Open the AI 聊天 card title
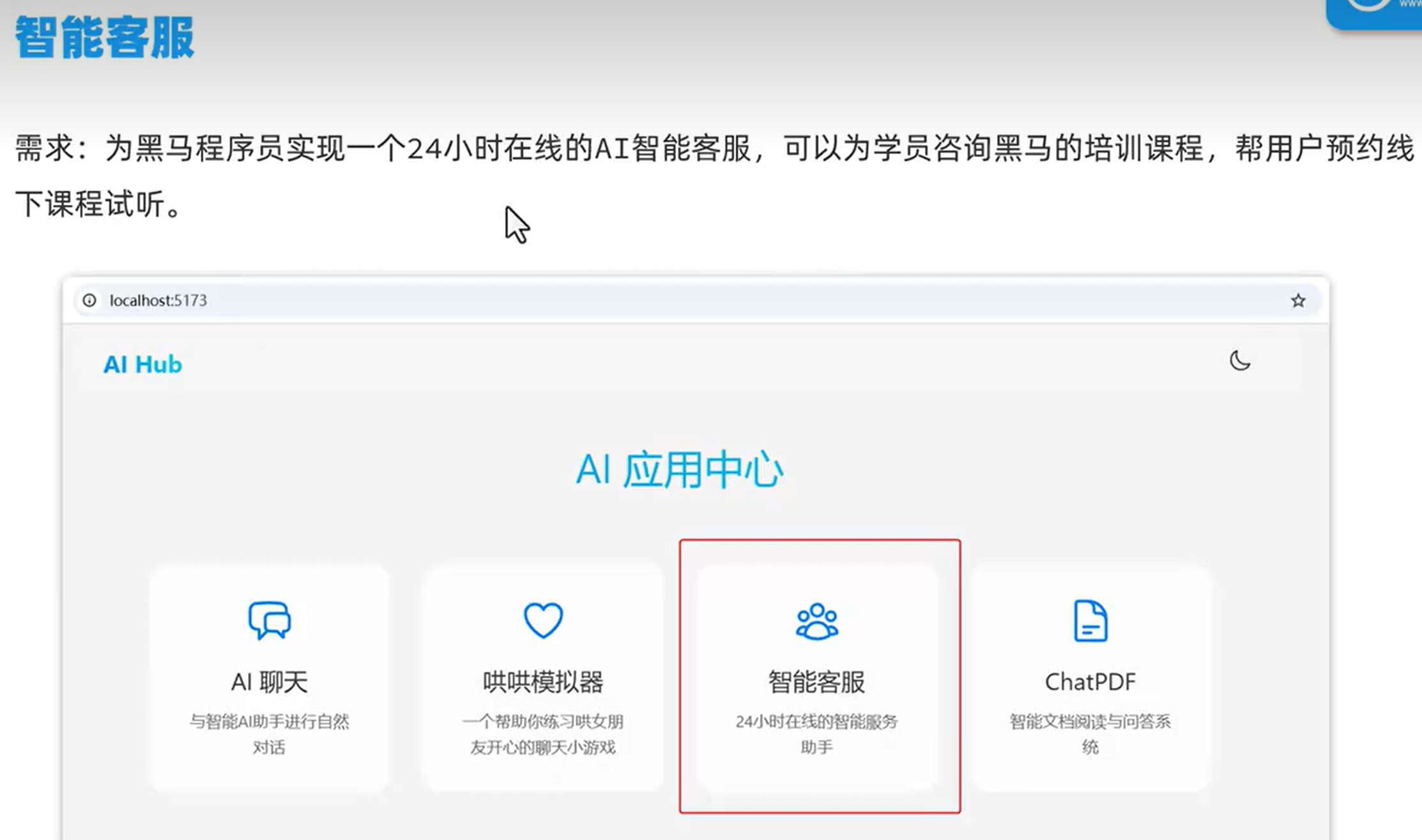Screen dimensions: 1422x840 [269, 682]
